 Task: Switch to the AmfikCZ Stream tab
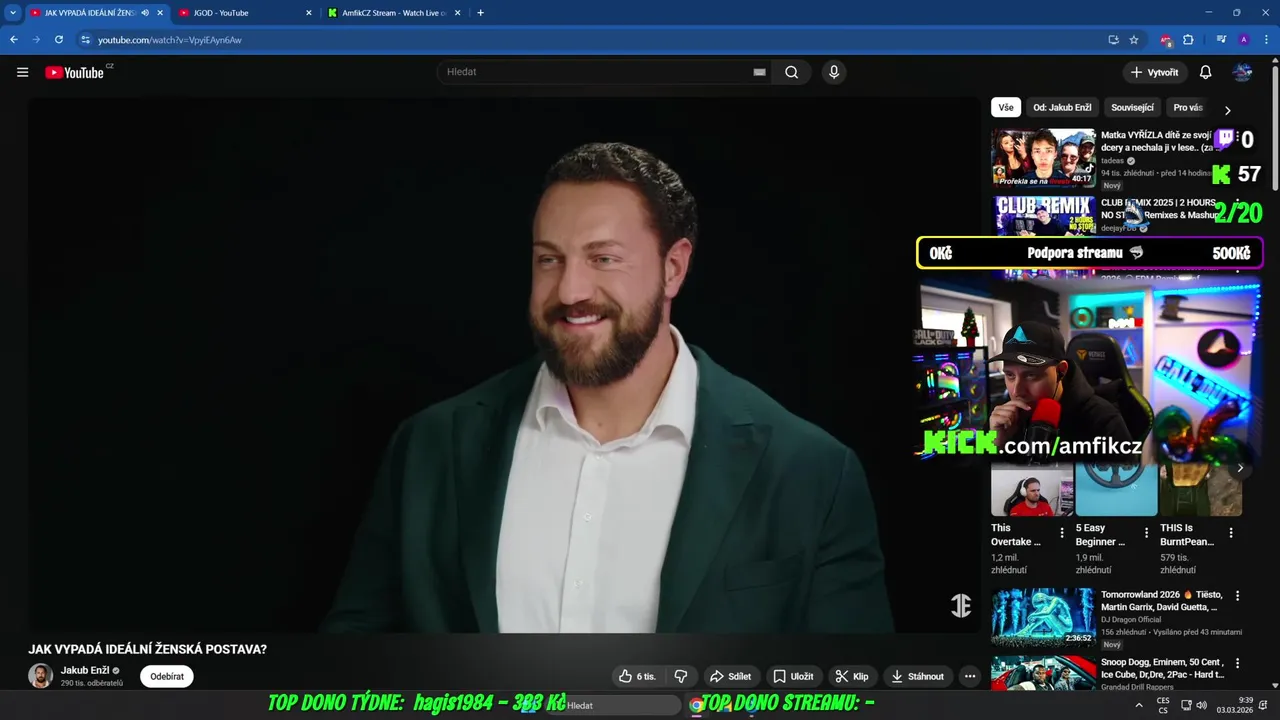(x=395, y=13)
